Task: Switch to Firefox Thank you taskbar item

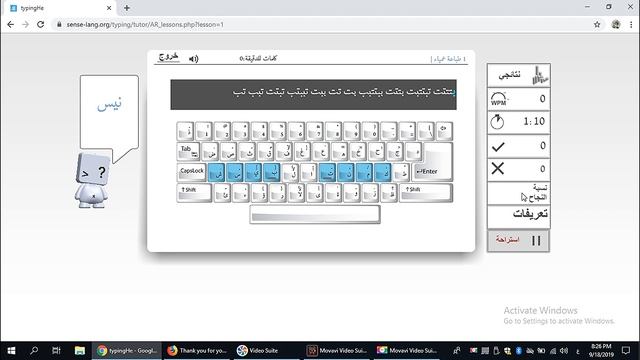Action: click(x=197, y=351)
